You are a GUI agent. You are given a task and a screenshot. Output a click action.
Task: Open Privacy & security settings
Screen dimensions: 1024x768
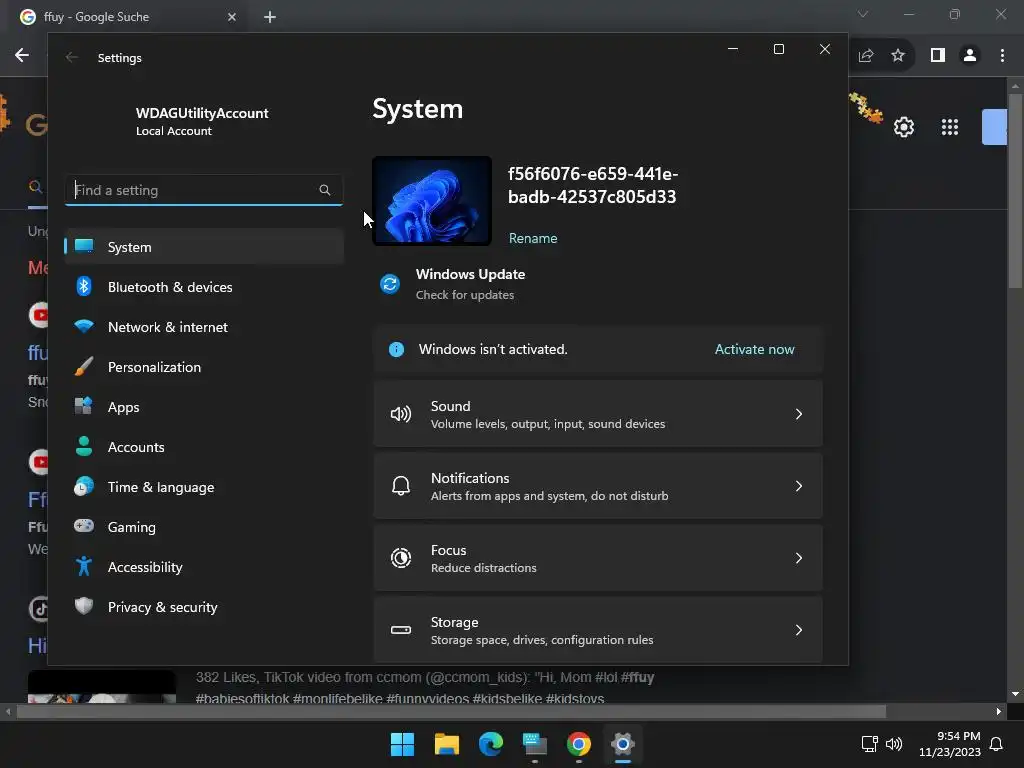pyautogui.click(x=204, y=607)
